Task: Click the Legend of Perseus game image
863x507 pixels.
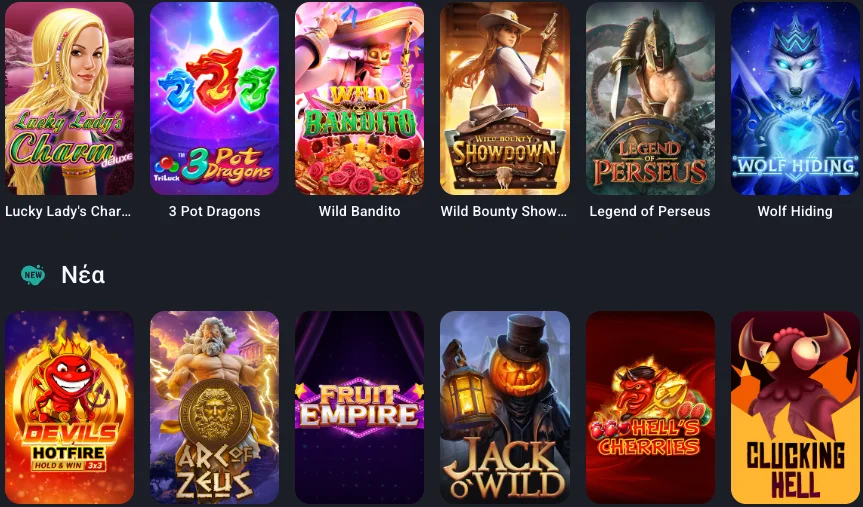Action: click(x=650, y=98)
